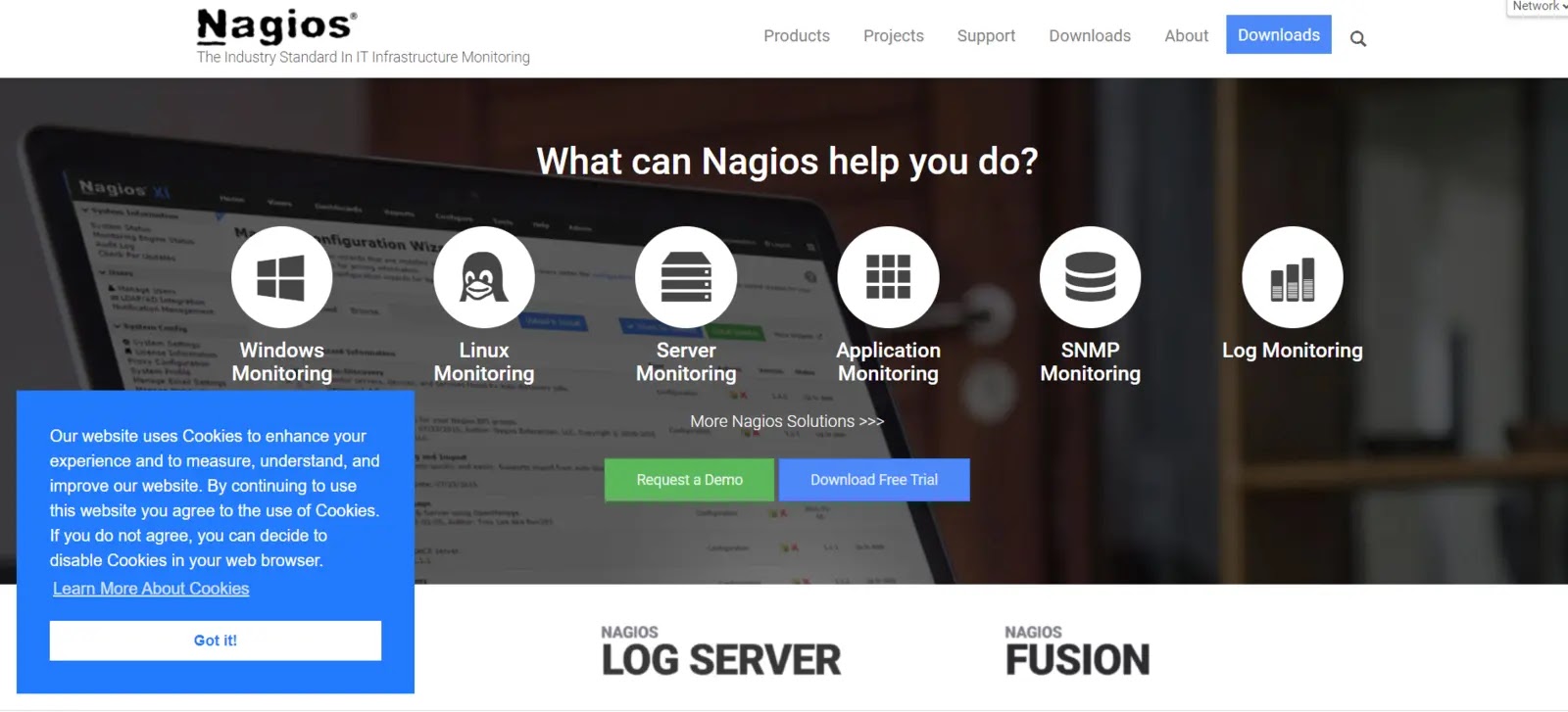Open the plain Downloads menu item
Screen dimensions: 1568x712
(1090, 35)
